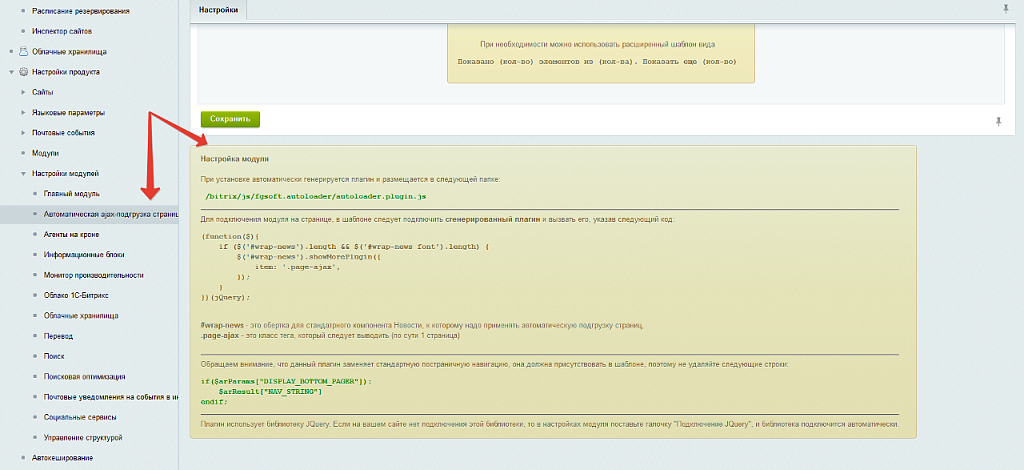Open the Автокеширование menu item
Screen dimensions: 1024x470
(x=62, y=458)
